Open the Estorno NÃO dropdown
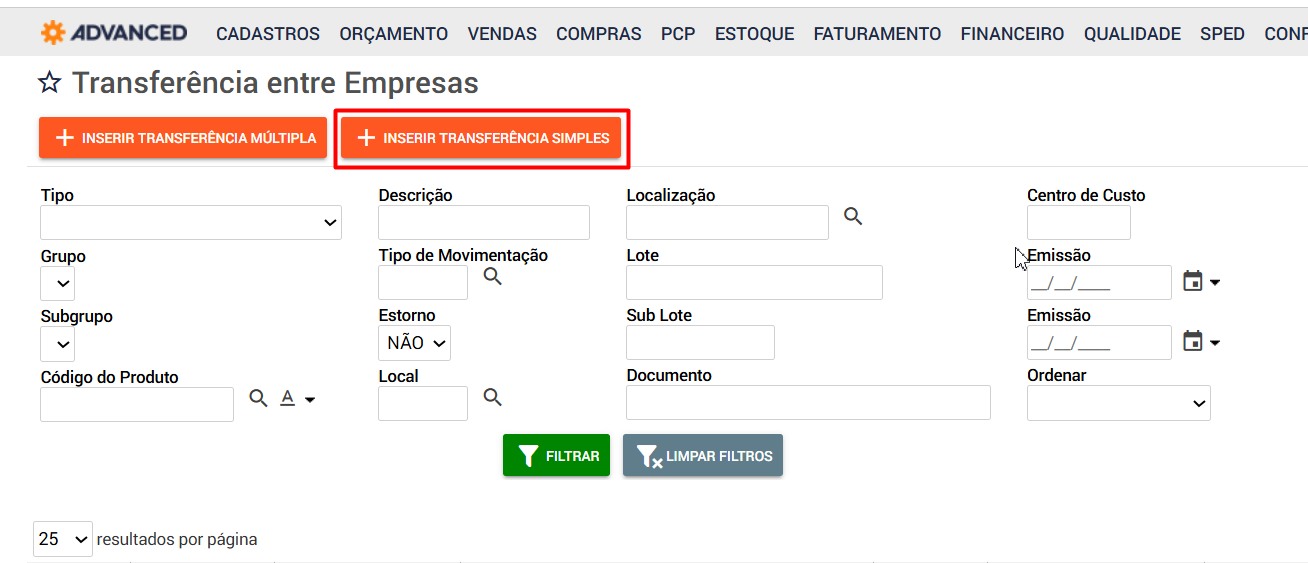 [415, 343]
